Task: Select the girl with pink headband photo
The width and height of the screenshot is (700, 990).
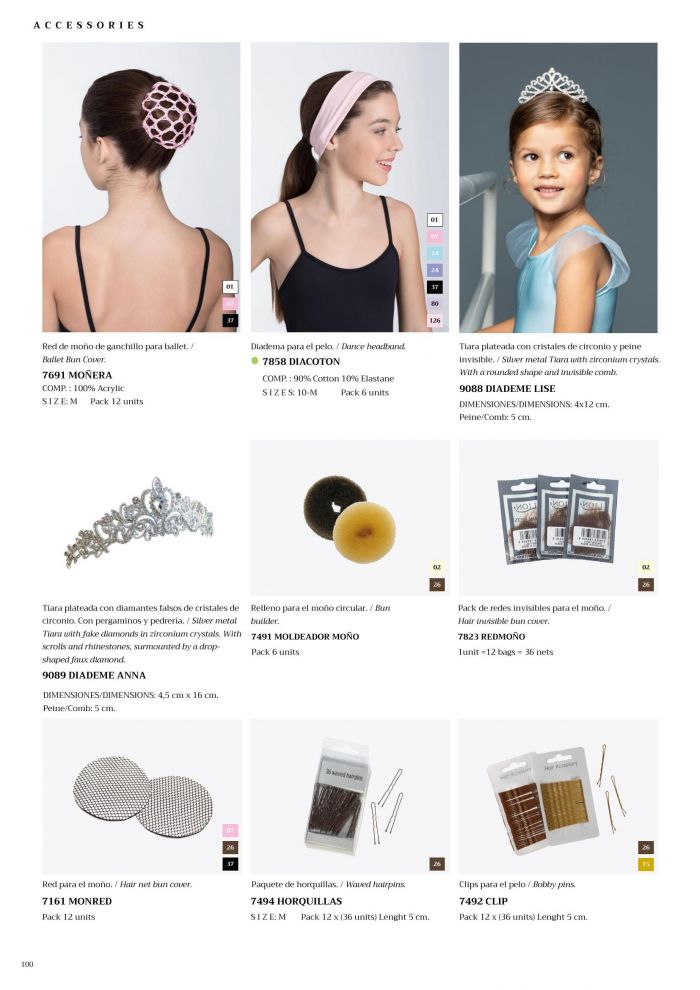Action: 350,188
